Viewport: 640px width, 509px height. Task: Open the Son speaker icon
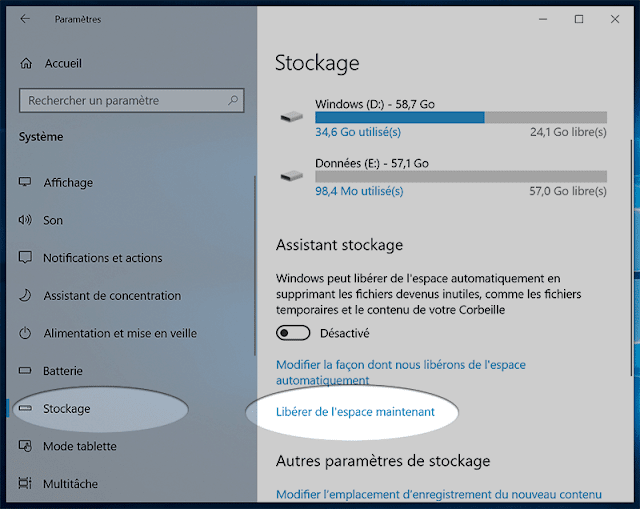tap(25, 220)
